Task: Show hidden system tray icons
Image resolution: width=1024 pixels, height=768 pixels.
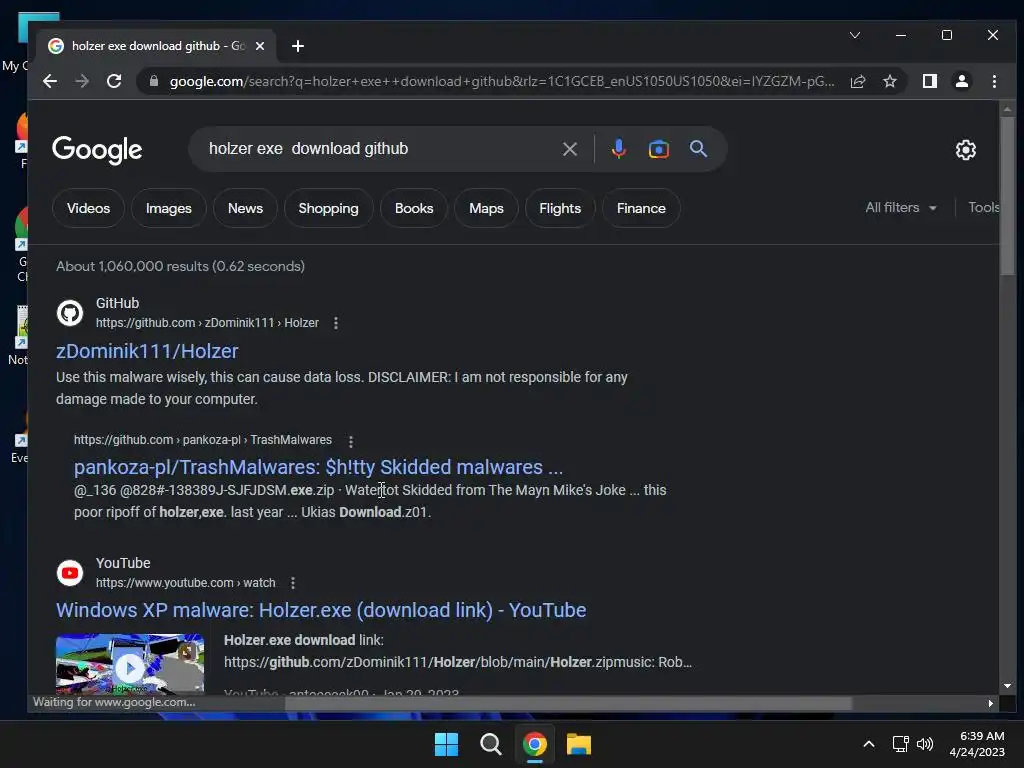Action: 869,744
